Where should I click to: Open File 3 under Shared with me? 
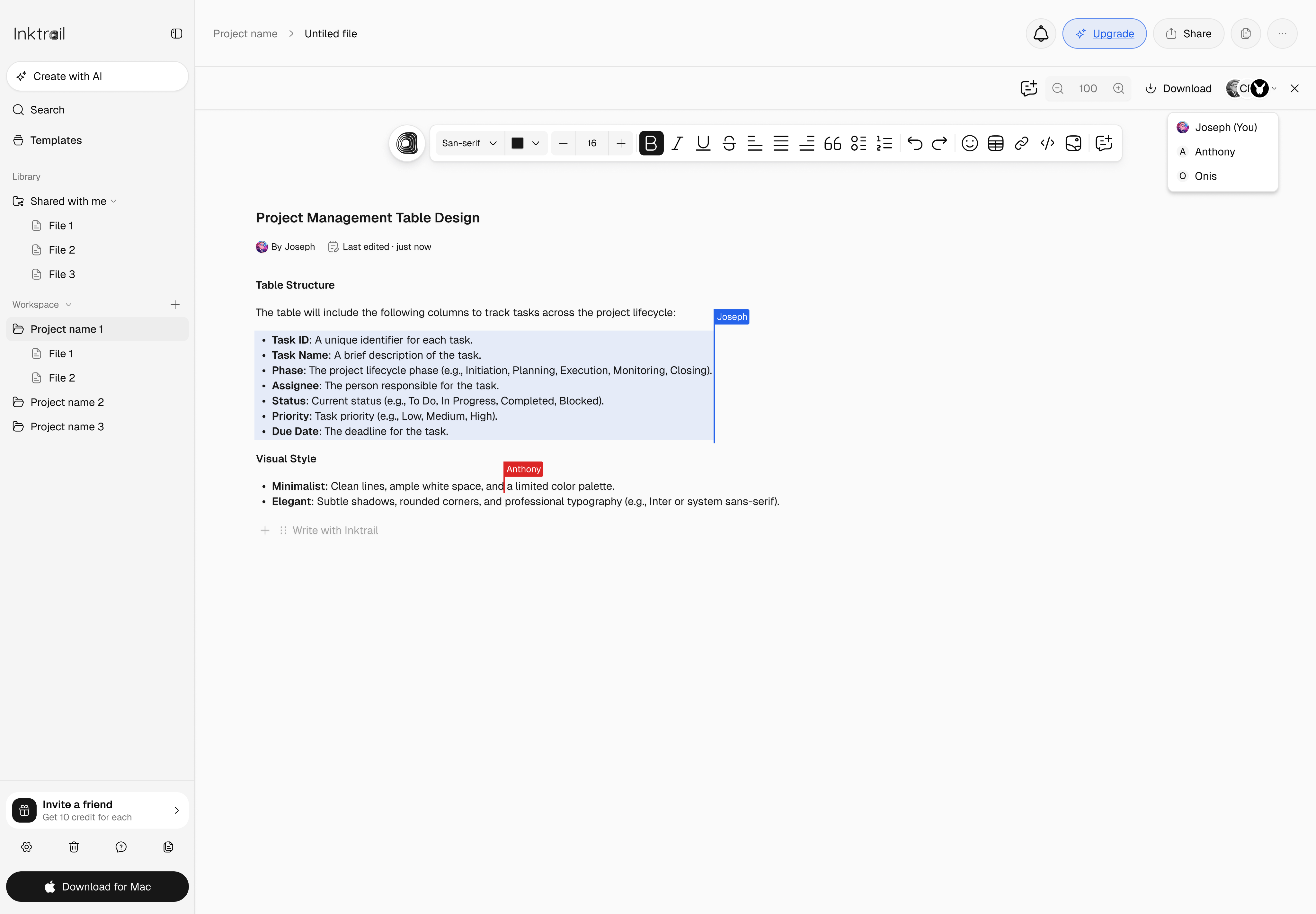[62, 274]
